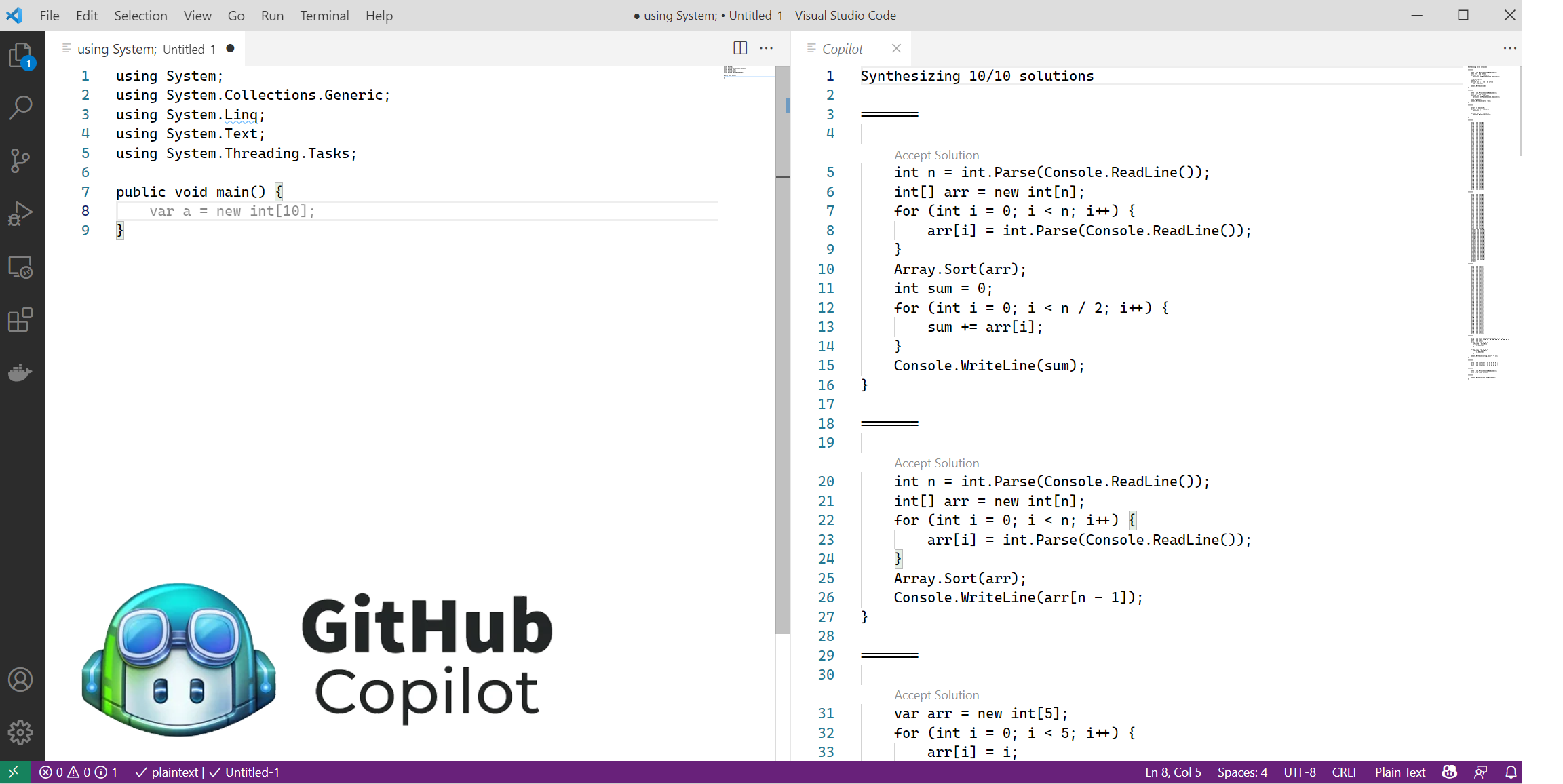Accept Solution above line 31
This screenshot has height=784, width=1563.
pos(936,694)
